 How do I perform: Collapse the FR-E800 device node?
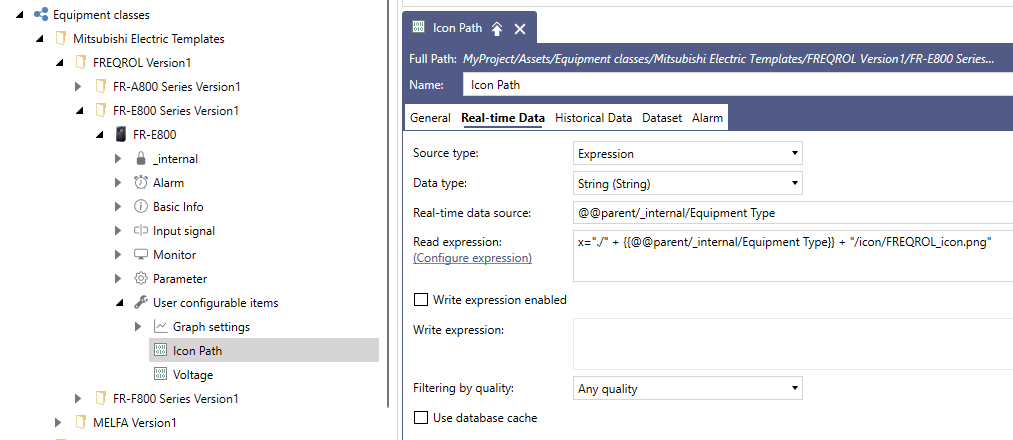pyautogui.click(x=99, y=135)
